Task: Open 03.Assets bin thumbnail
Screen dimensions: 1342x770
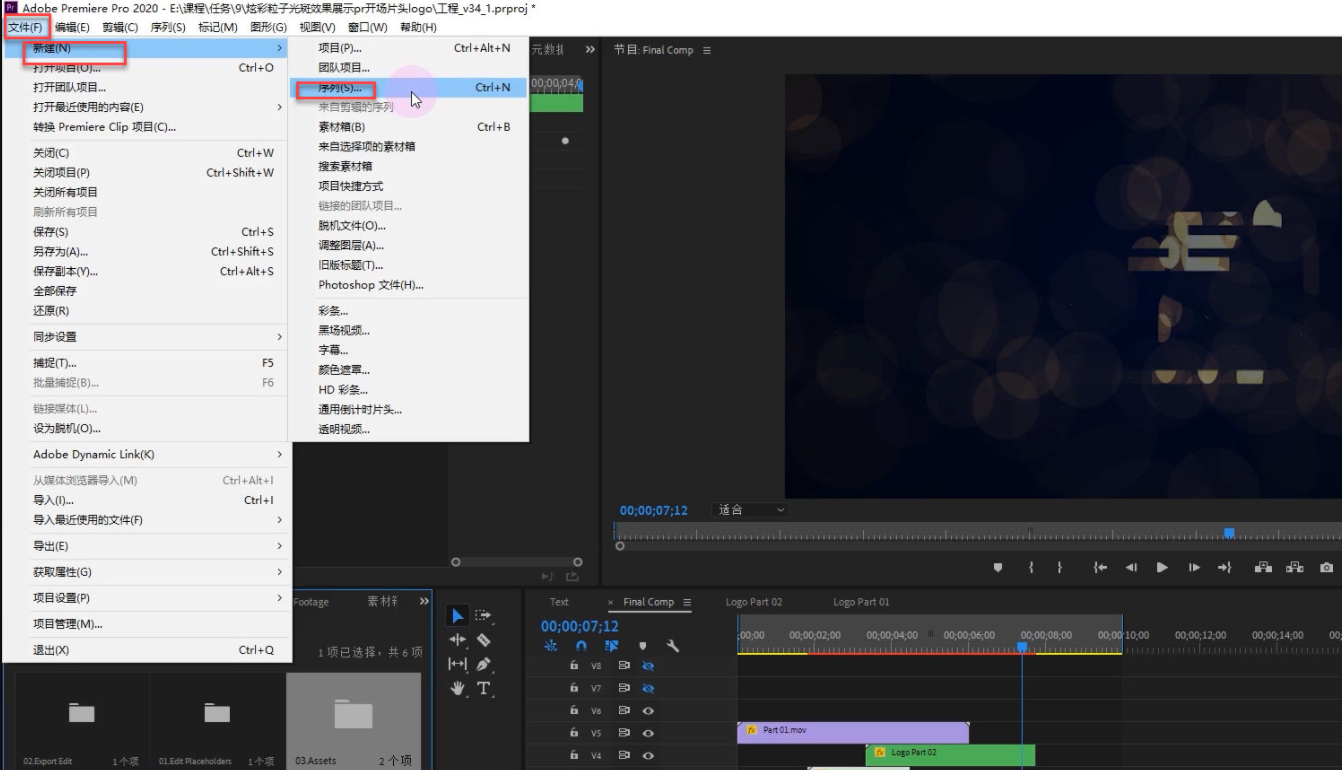Action: point(353,715)
